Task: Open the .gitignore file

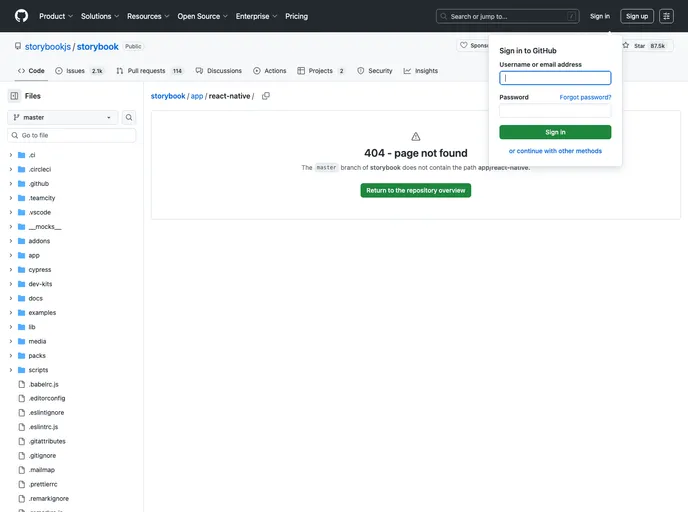Action: [x=42, y=455]
